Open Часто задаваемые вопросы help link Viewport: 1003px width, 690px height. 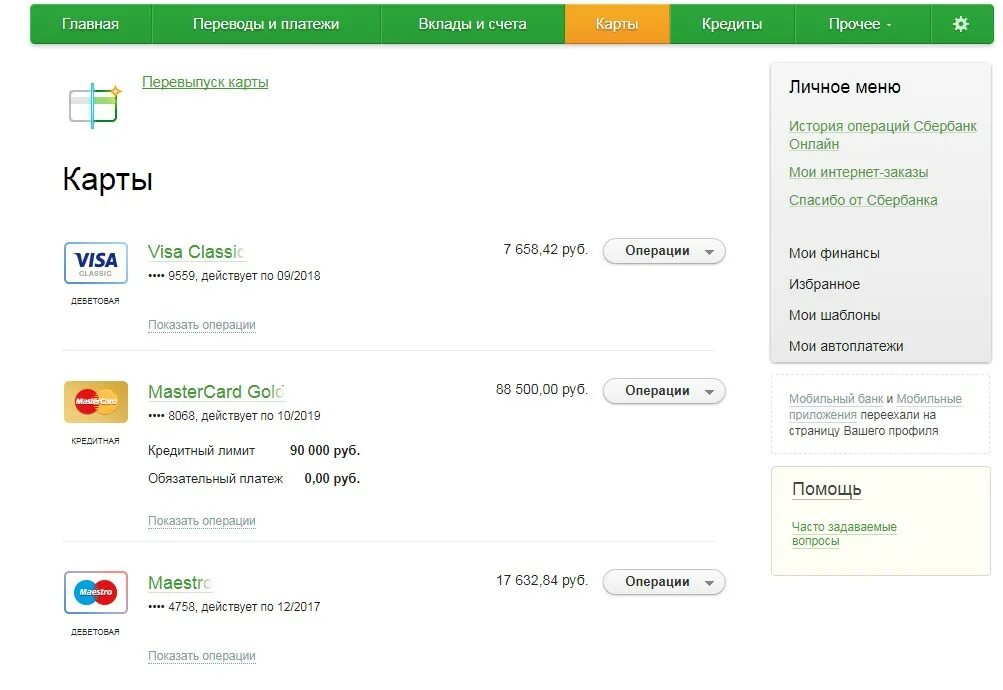844,534
